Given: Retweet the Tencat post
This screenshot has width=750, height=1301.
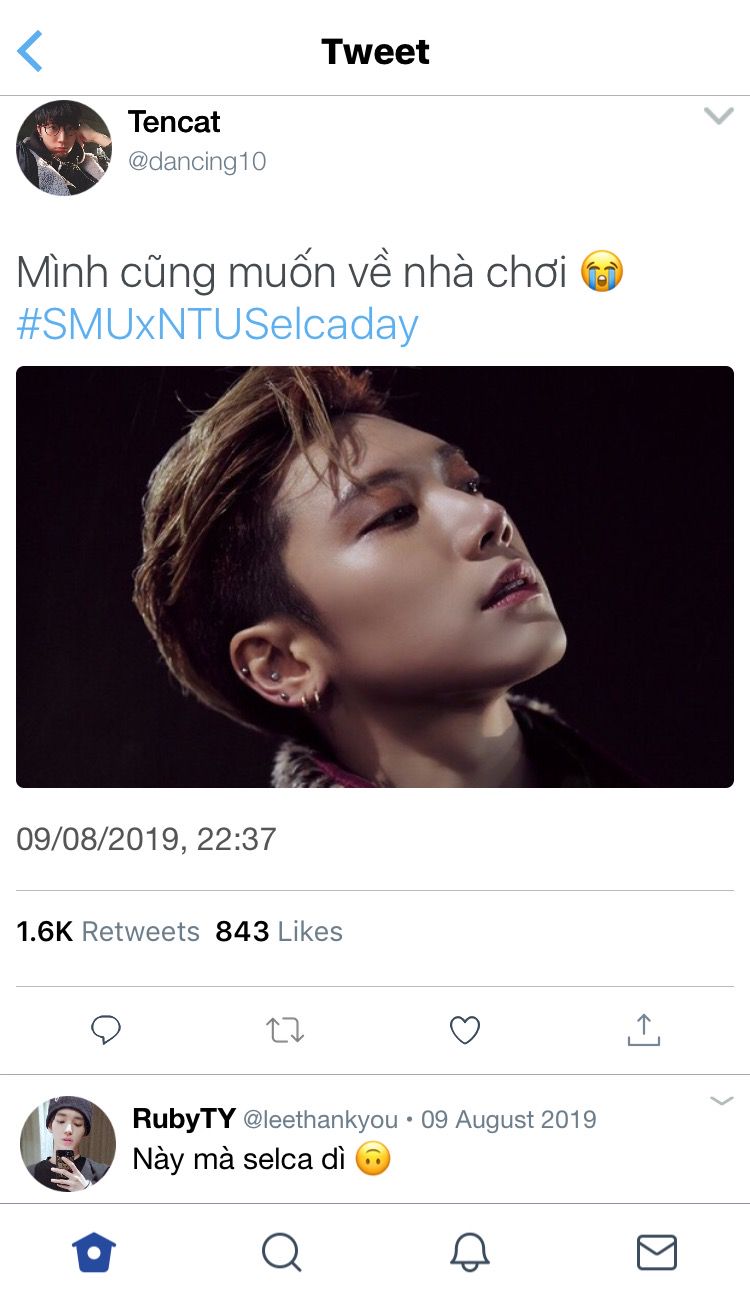Looking at the screenshot, I should [285, 1030].
